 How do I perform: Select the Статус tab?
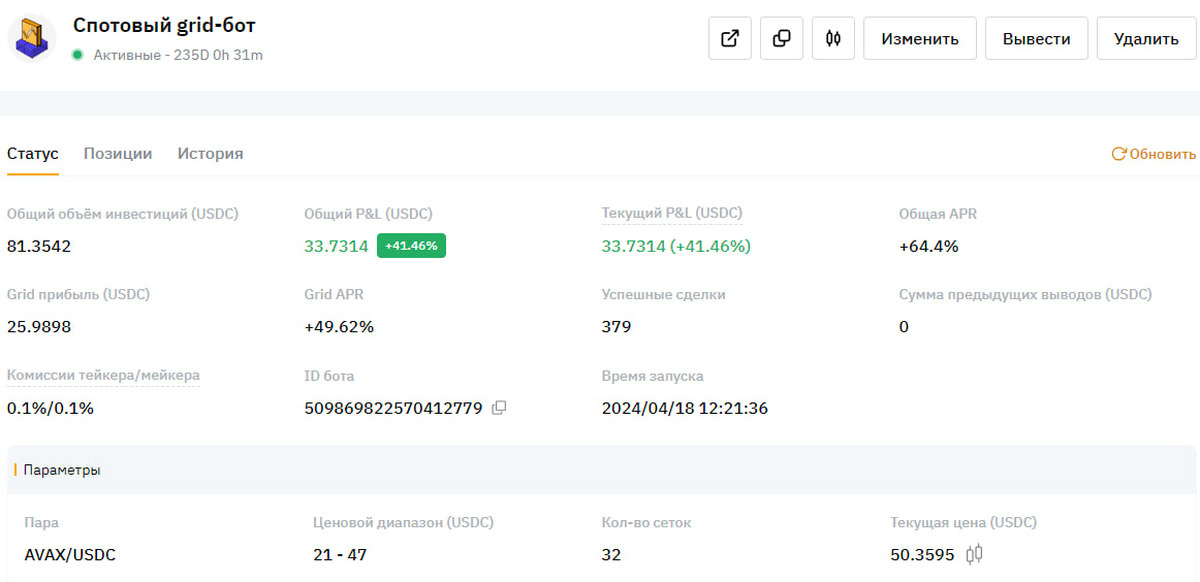[33, 154]
